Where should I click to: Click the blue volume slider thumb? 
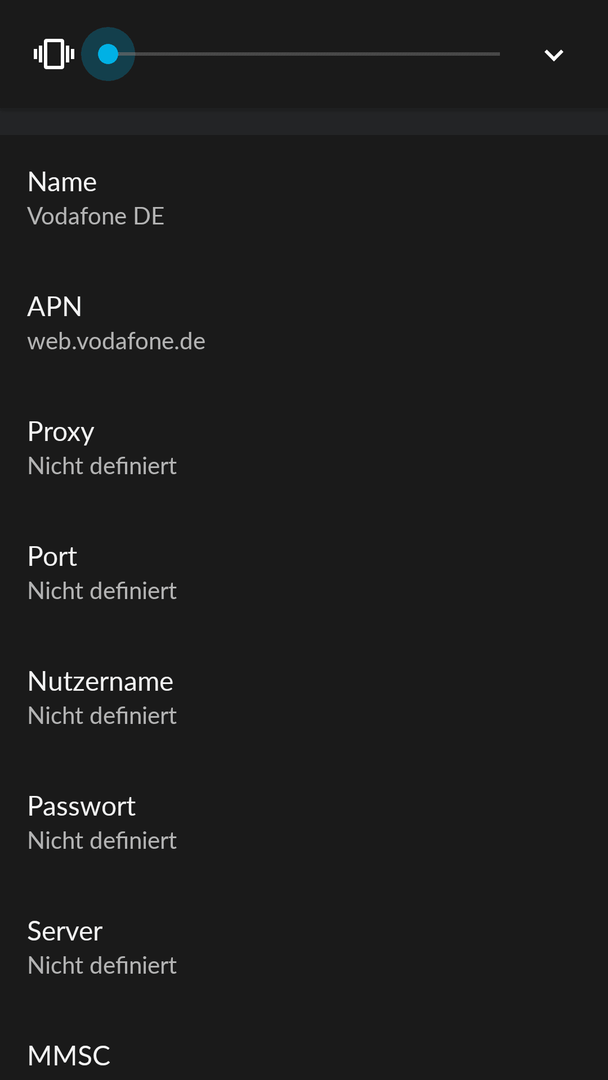pos(108,54)
